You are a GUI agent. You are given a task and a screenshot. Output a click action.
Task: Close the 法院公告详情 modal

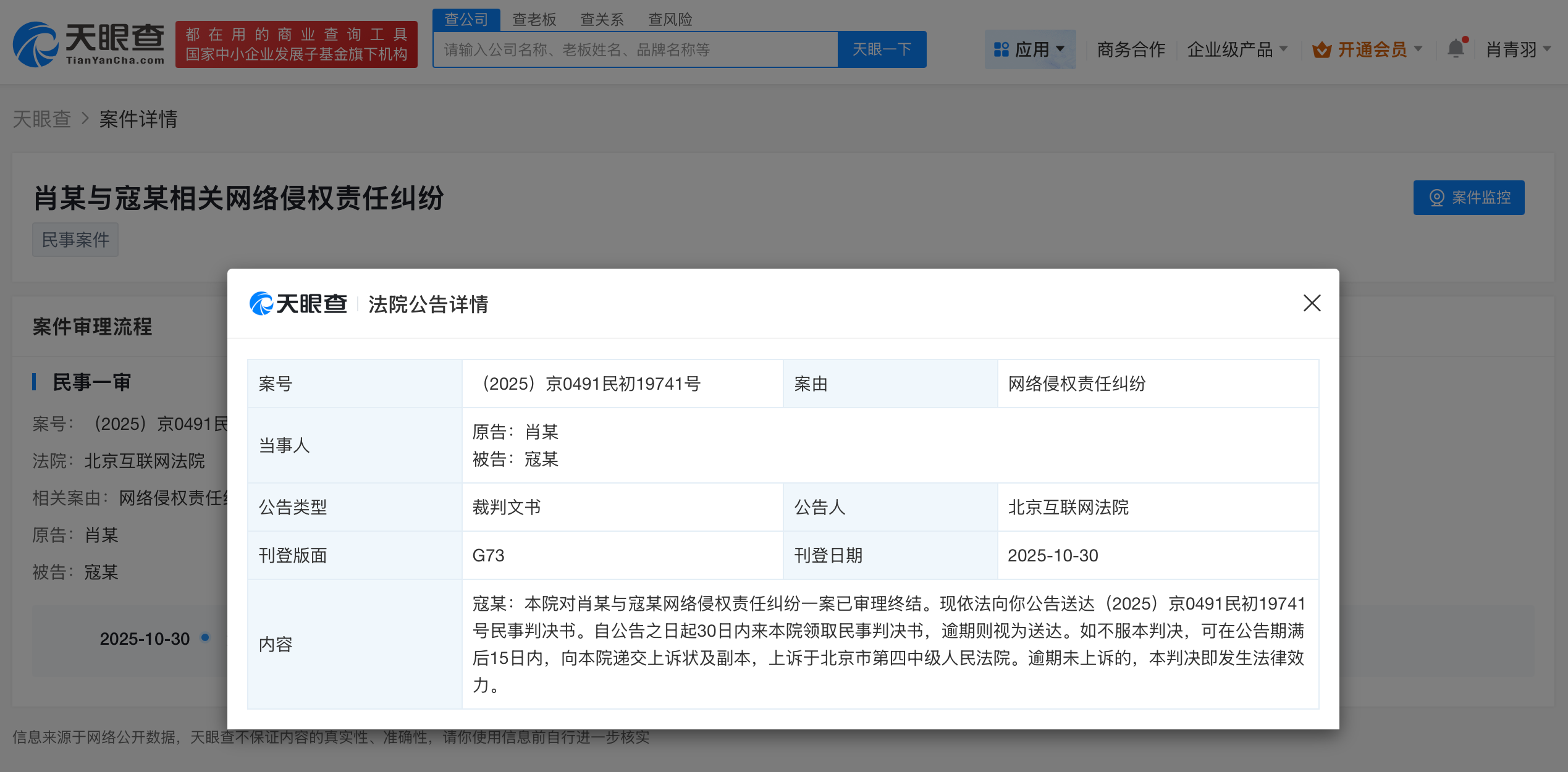coord(1312,303)
